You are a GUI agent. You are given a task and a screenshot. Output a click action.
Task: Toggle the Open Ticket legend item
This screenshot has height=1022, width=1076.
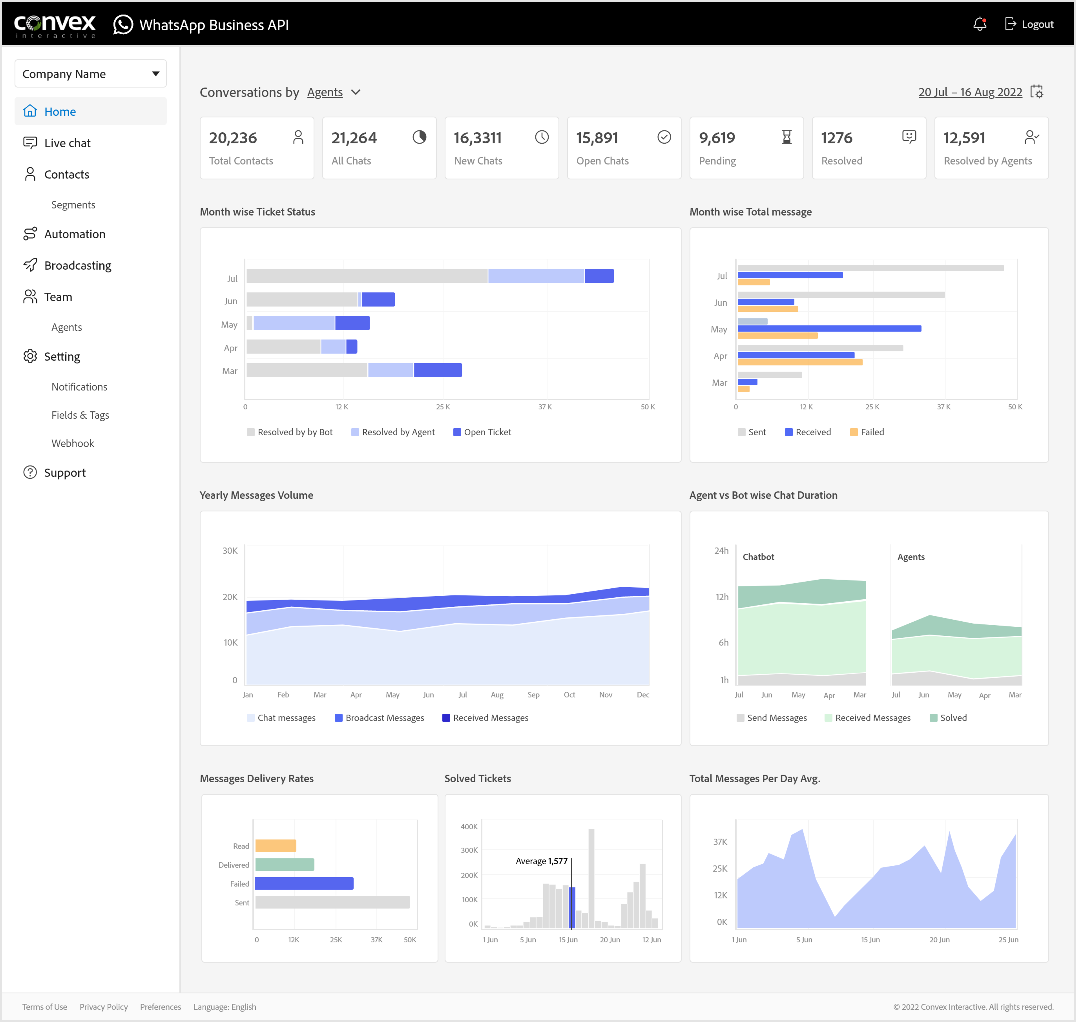pyautogui.click(x=482, y=432)
